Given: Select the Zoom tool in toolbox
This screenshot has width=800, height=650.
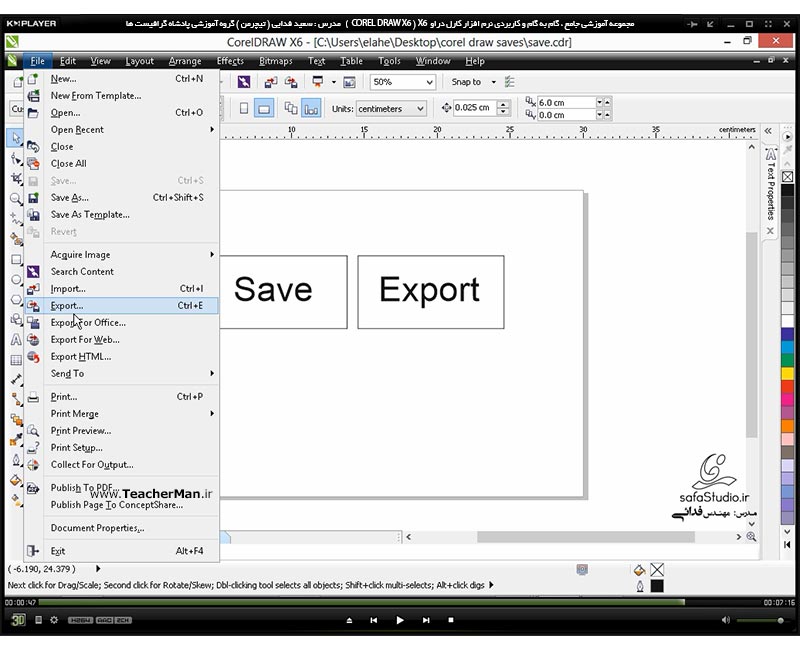Looking at the screenshot, I should tap(16, 199).
